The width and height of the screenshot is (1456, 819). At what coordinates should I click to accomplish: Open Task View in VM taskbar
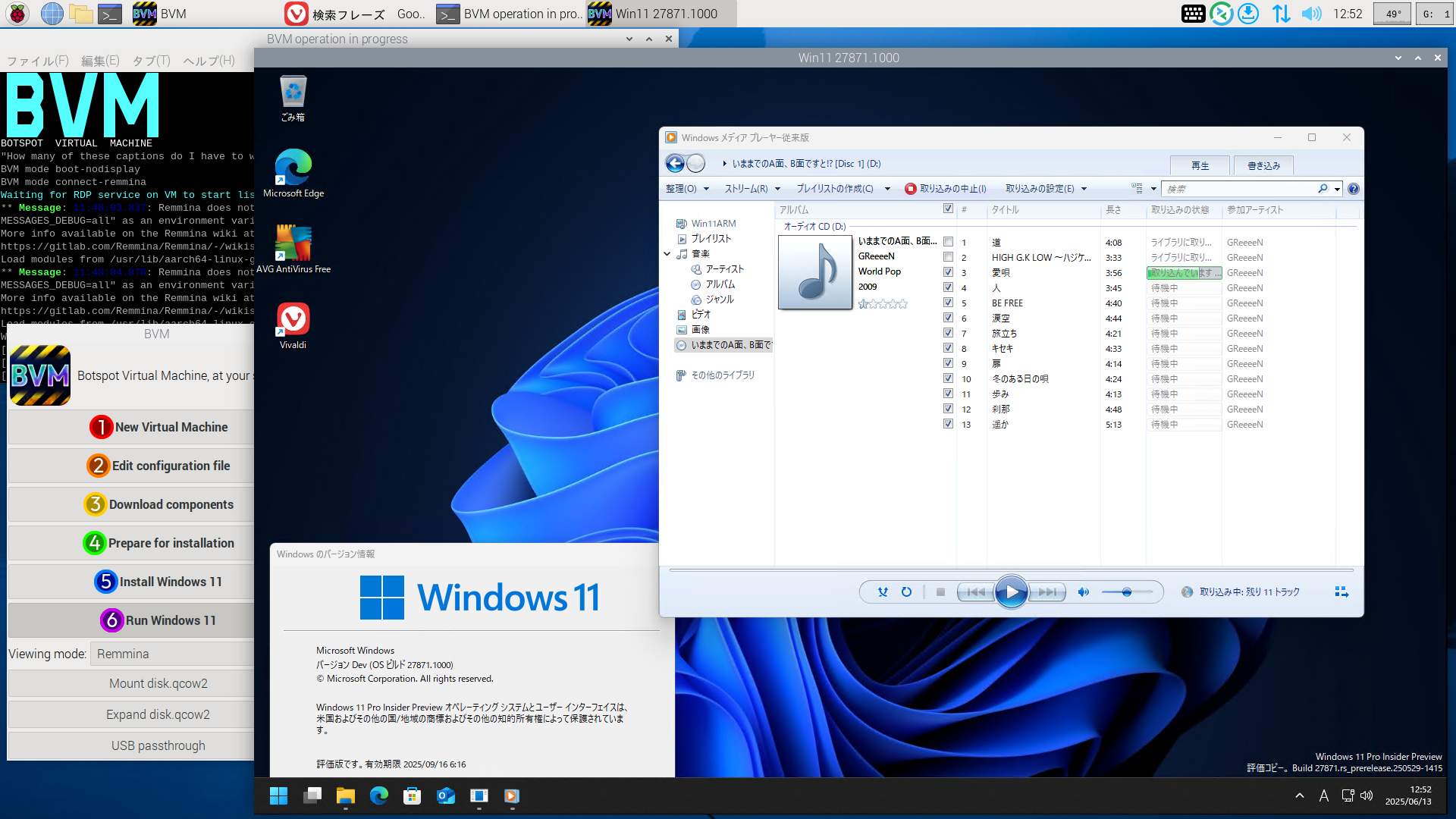(312, 795)
